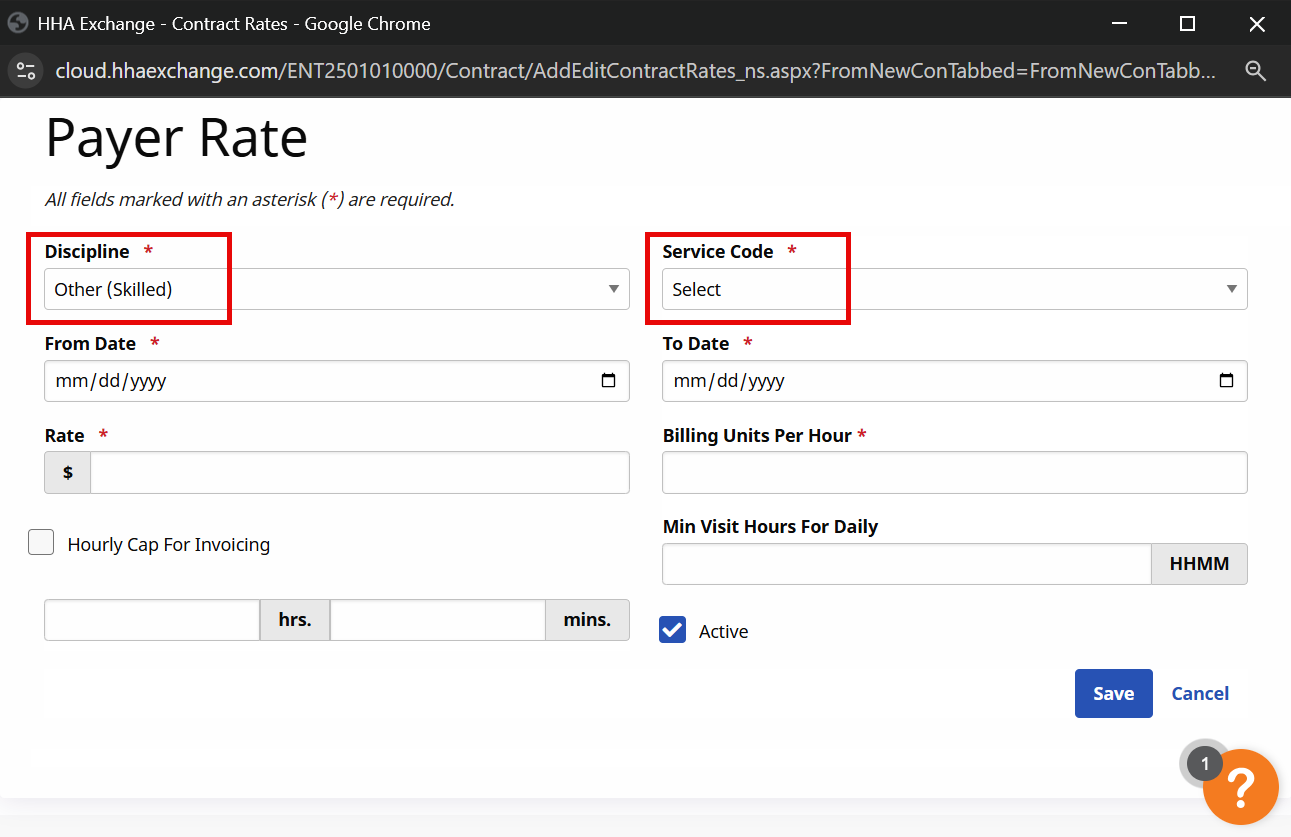Click the Cancel link
Image resolution: width=1291 pixels, height=837 pixels.
pyautogui.click(x=1200, y=693)
